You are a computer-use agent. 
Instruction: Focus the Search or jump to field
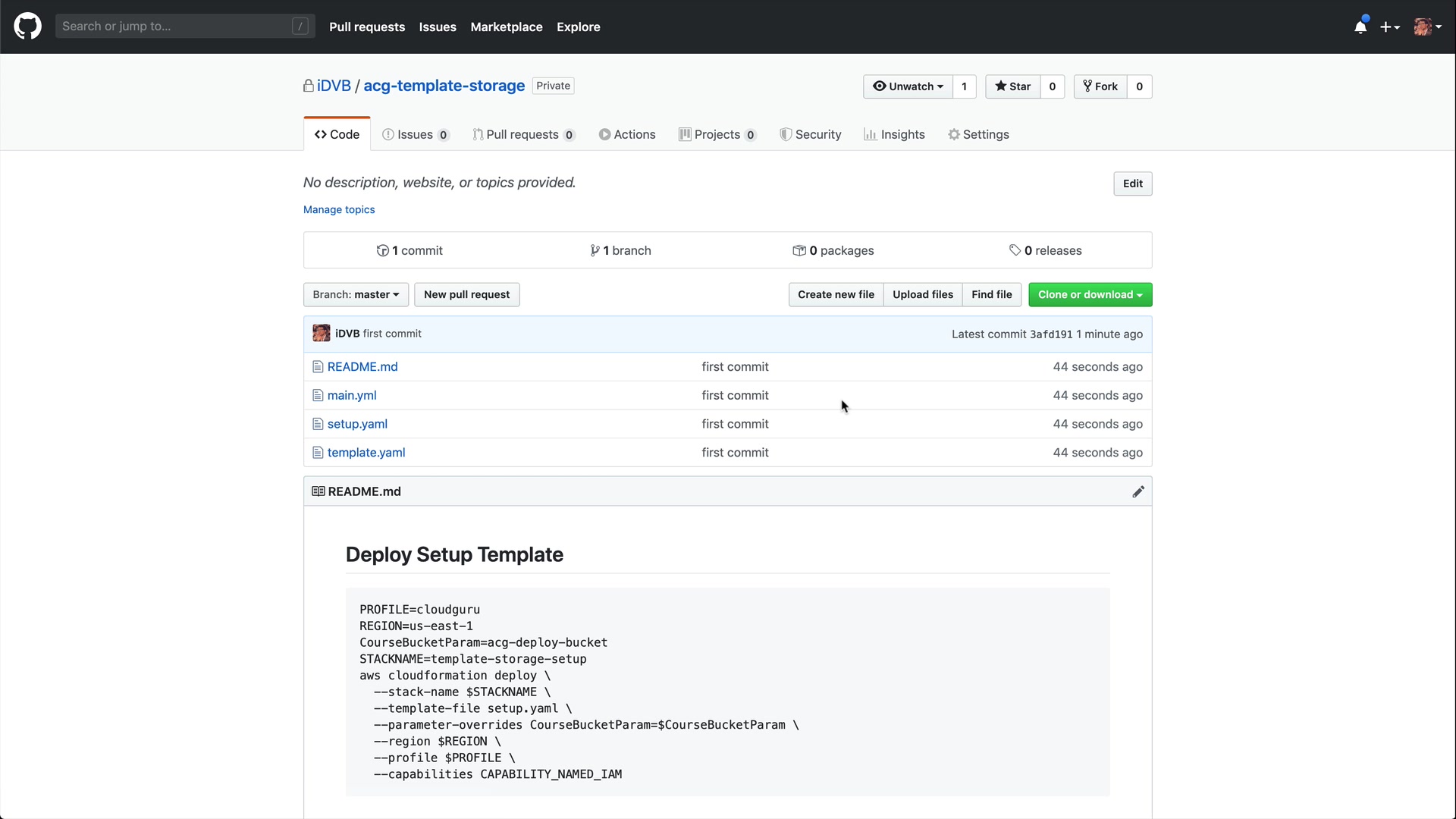(176, 27)
